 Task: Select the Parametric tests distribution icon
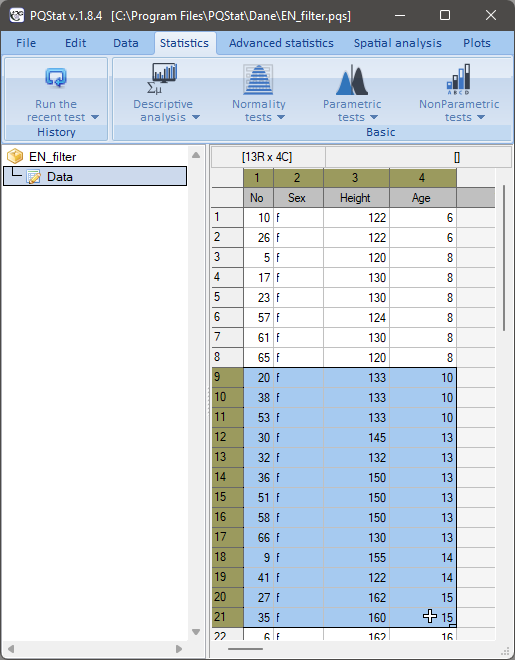pos(352,79)
